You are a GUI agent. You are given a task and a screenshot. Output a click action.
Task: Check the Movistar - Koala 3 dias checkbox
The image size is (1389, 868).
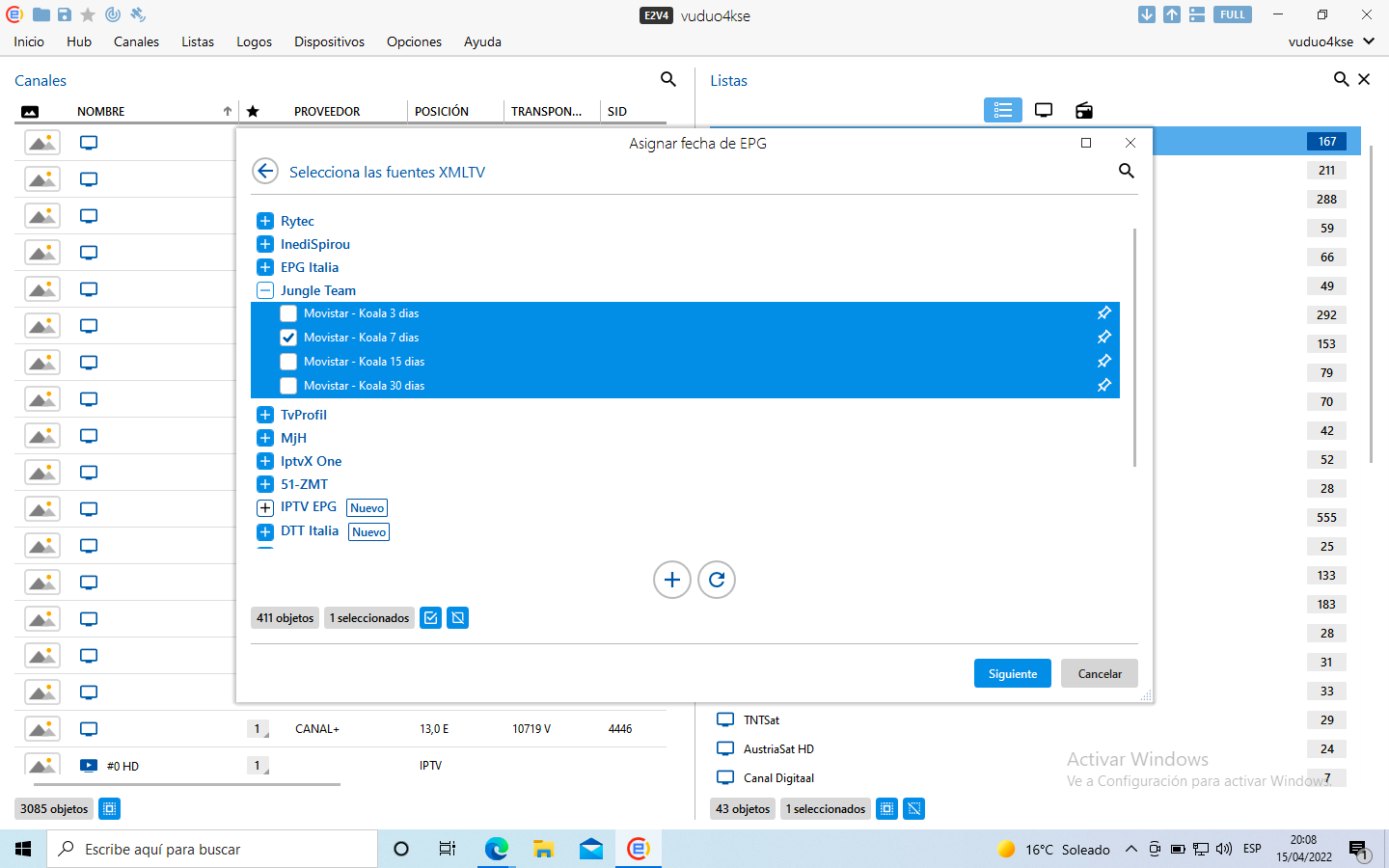click(x=288, y=313)
